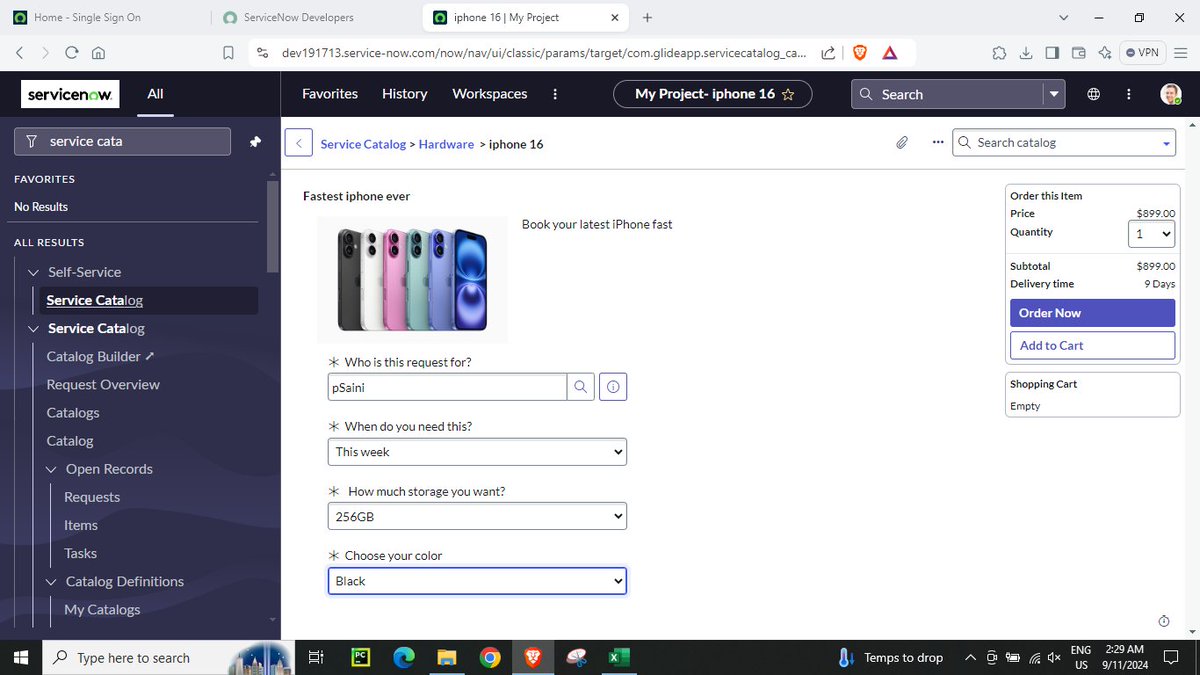Open Tasks under Open Records

click(x=81, y=553)
